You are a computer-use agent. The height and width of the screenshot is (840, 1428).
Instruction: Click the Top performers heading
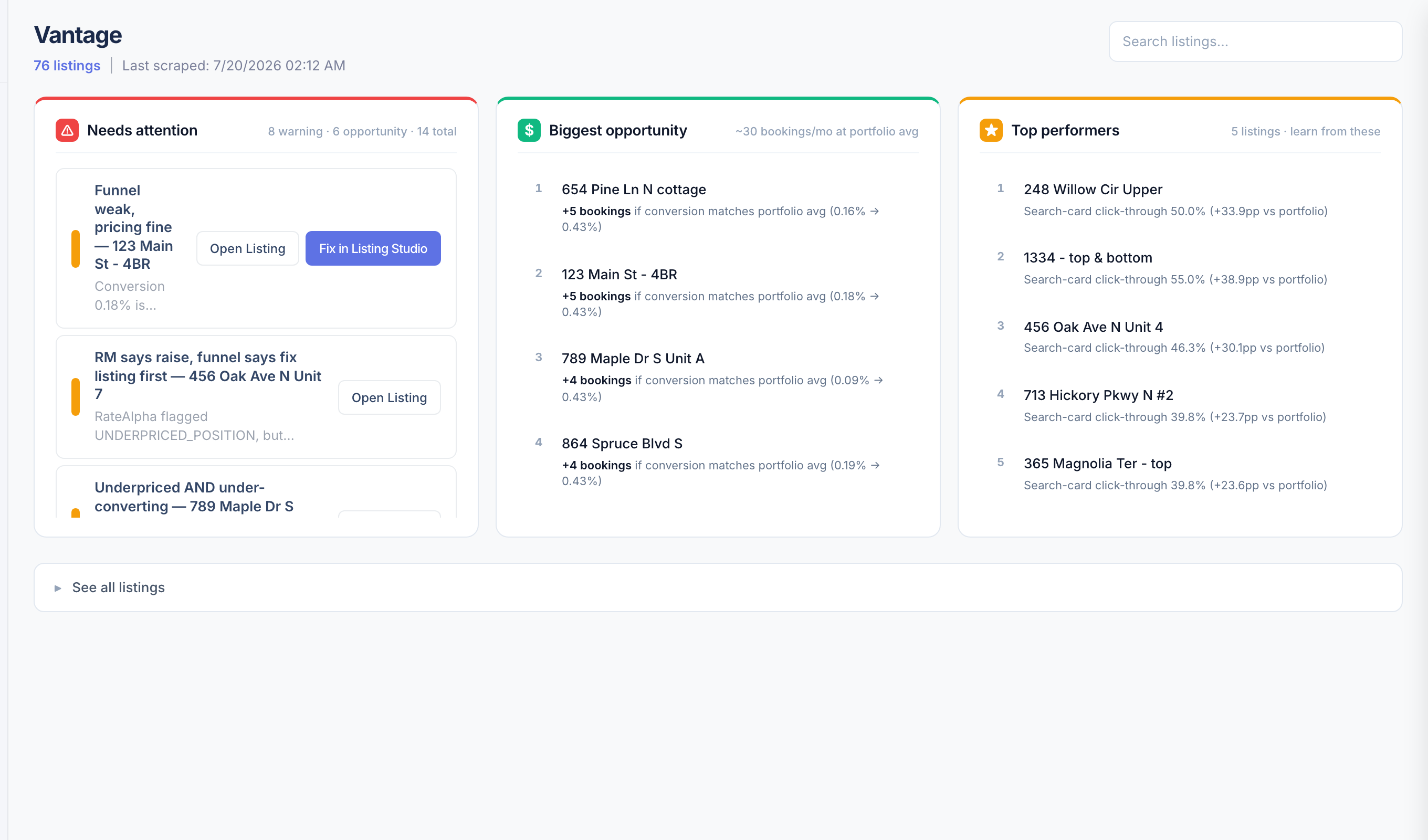pyautogui.click(x=1065, y=130)
